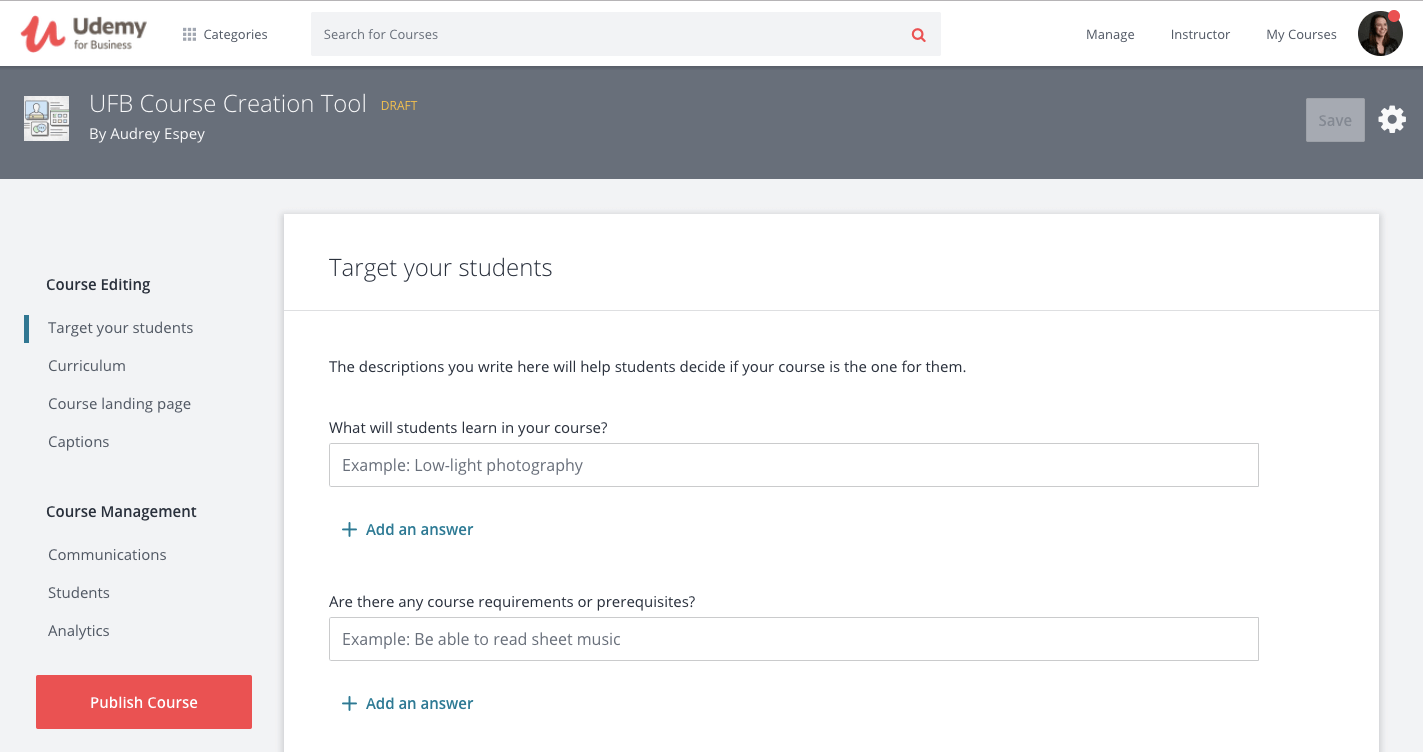Open course settings via the gear icon
This screenshot has width=1423, height=752.
pyautogui.click(x=1392, y=119)
